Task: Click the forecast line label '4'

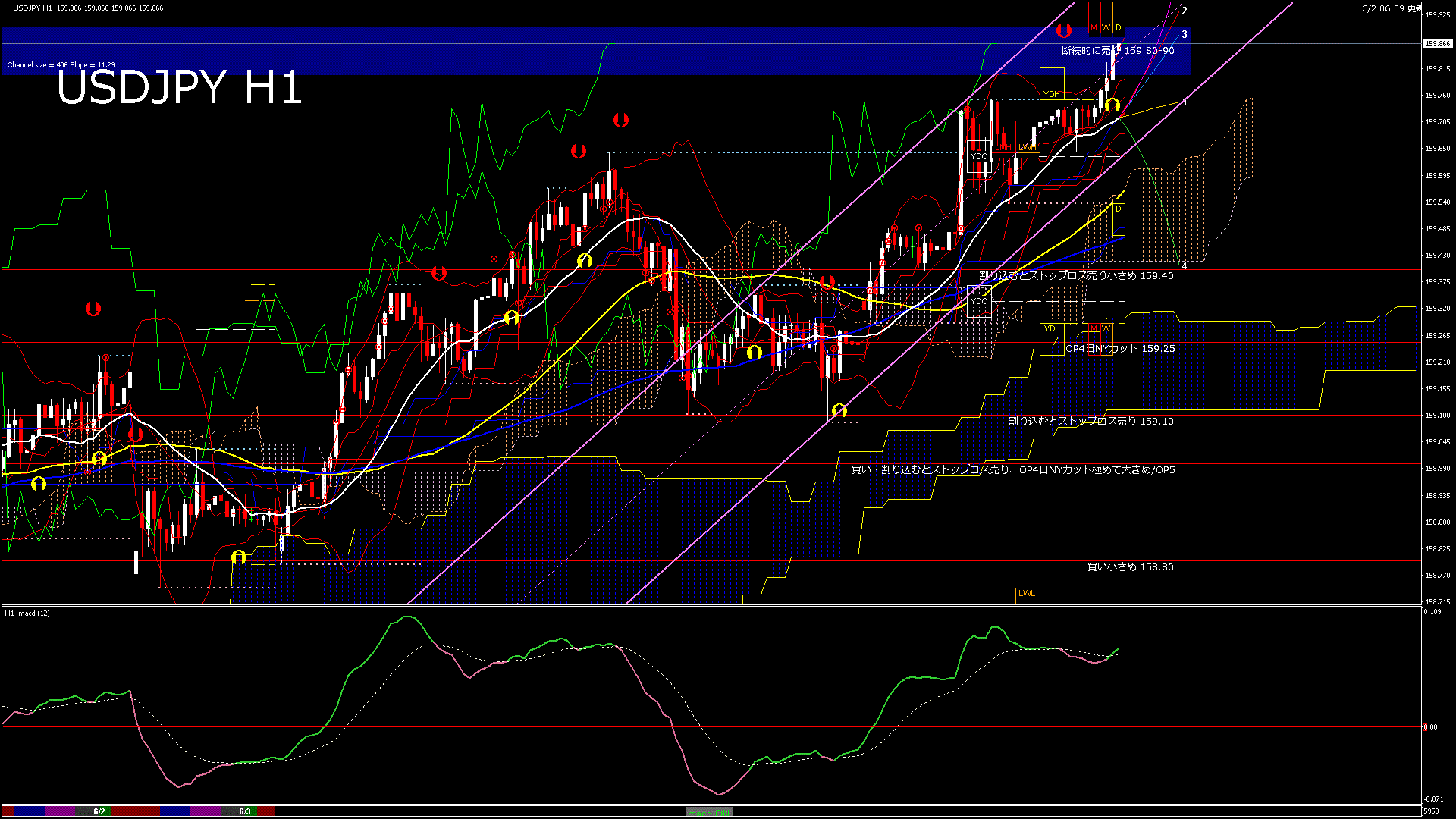Action: click(x=1185, y=265)
